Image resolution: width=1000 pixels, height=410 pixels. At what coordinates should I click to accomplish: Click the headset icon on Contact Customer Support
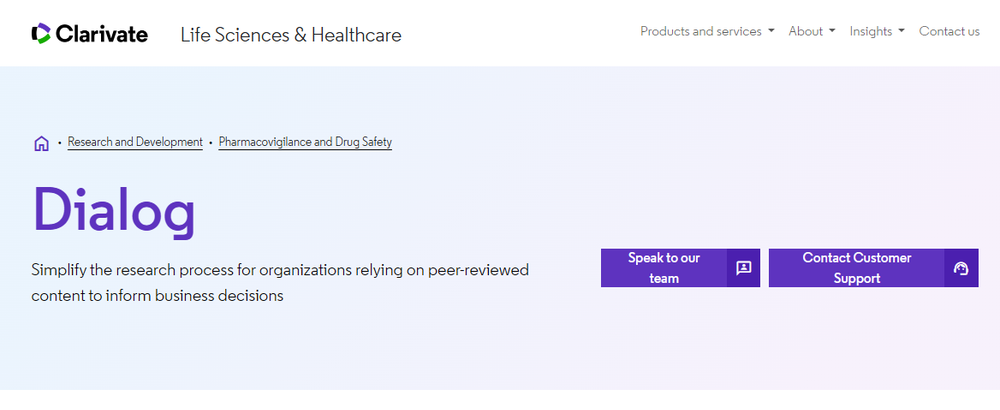961,268
